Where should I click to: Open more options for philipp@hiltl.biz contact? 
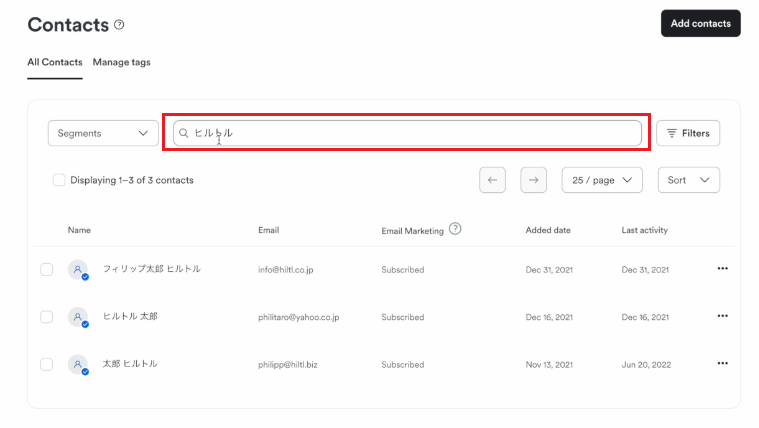click(723, 364)
